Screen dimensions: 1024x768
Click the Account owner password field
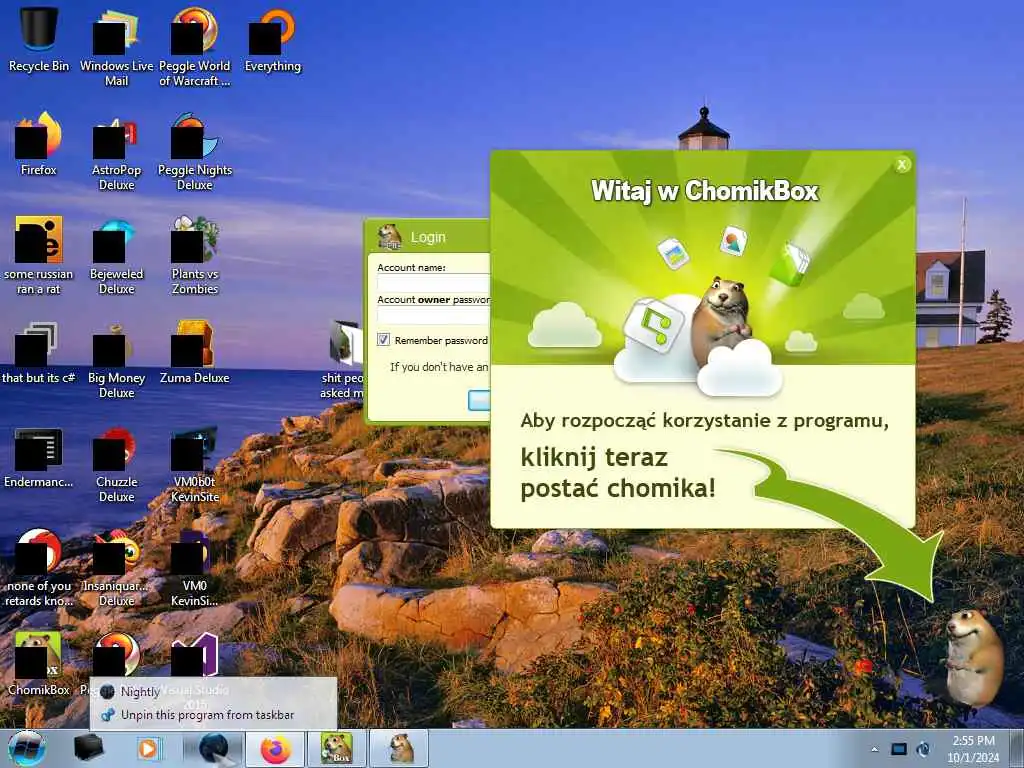434,315
